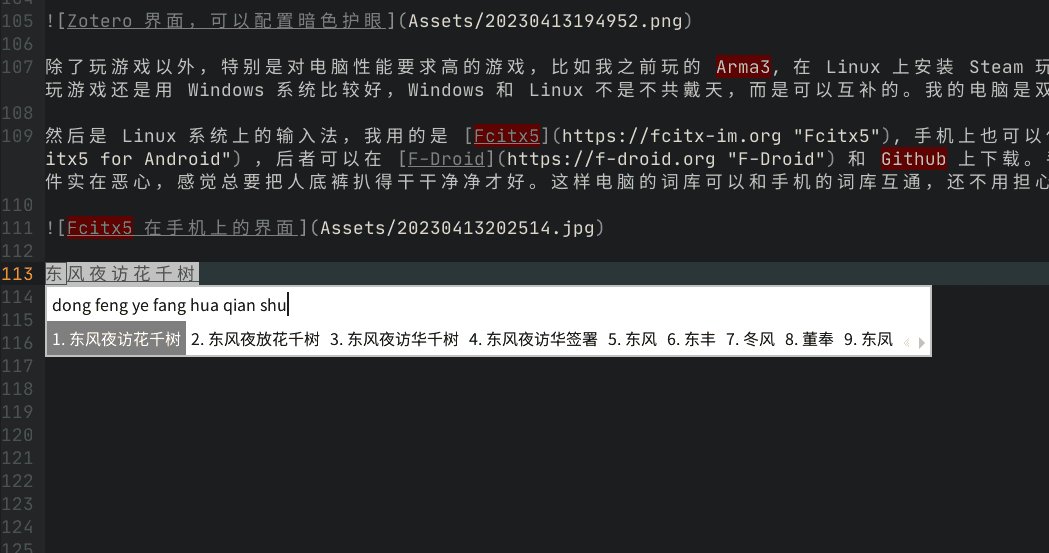Screen dimensions: 1049x553
Task: Click the previous candidate page arrow
Action: coord(907,342)
